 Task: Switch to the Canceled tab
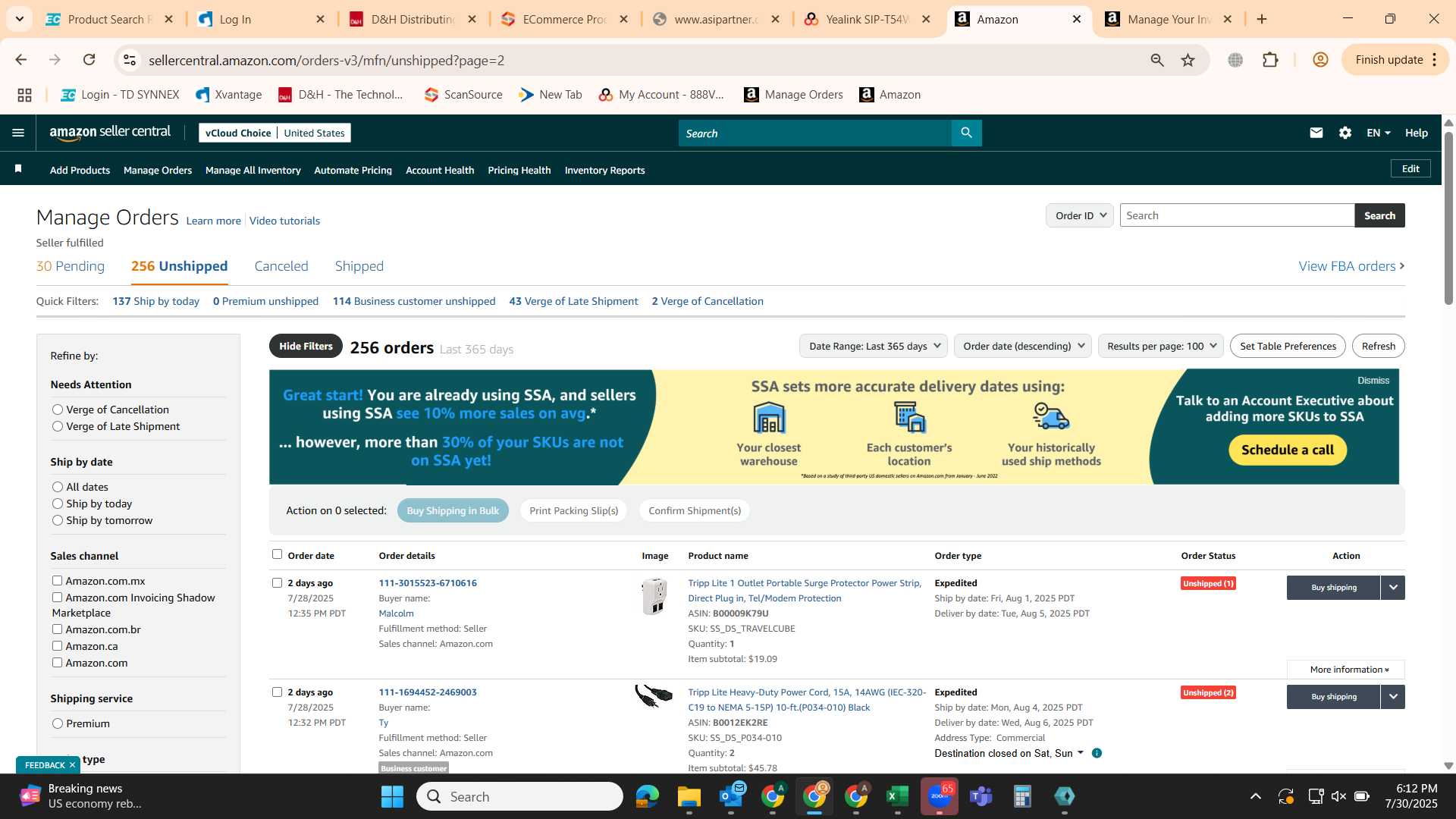pyautogui.click(x=281, y=266)
